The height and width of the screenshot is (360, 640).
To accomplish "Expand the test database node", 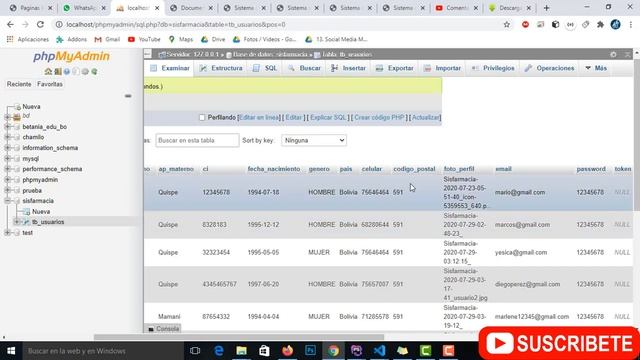I will 7,233.
